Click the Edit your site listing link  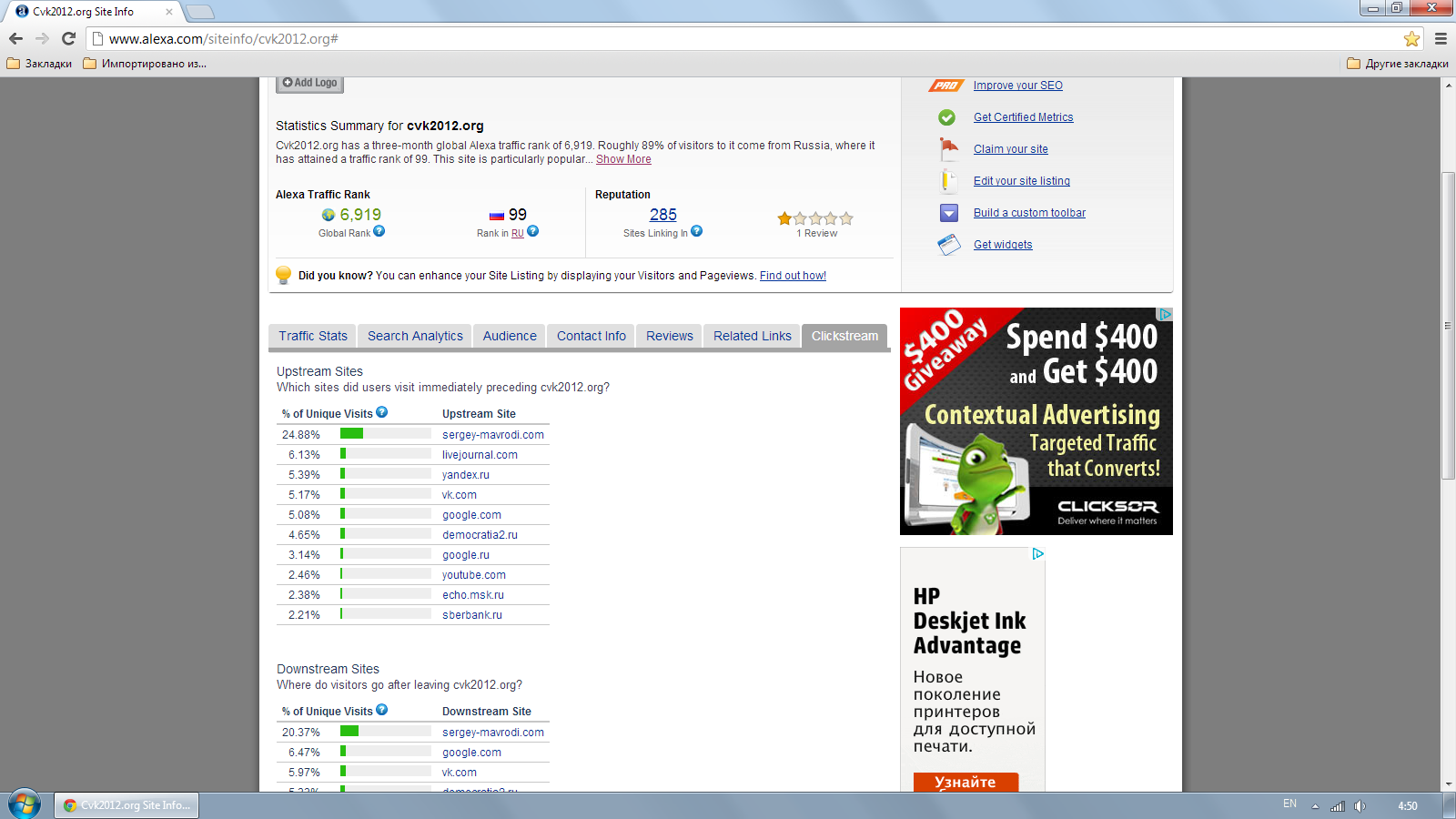(x=1022, y=181)
